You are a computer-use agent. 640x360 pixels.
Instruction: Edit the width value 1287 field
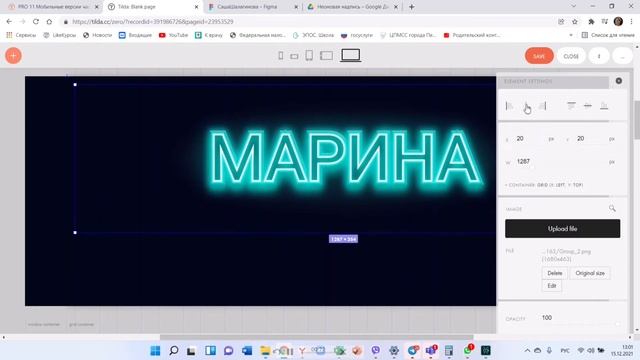(560, 162)
